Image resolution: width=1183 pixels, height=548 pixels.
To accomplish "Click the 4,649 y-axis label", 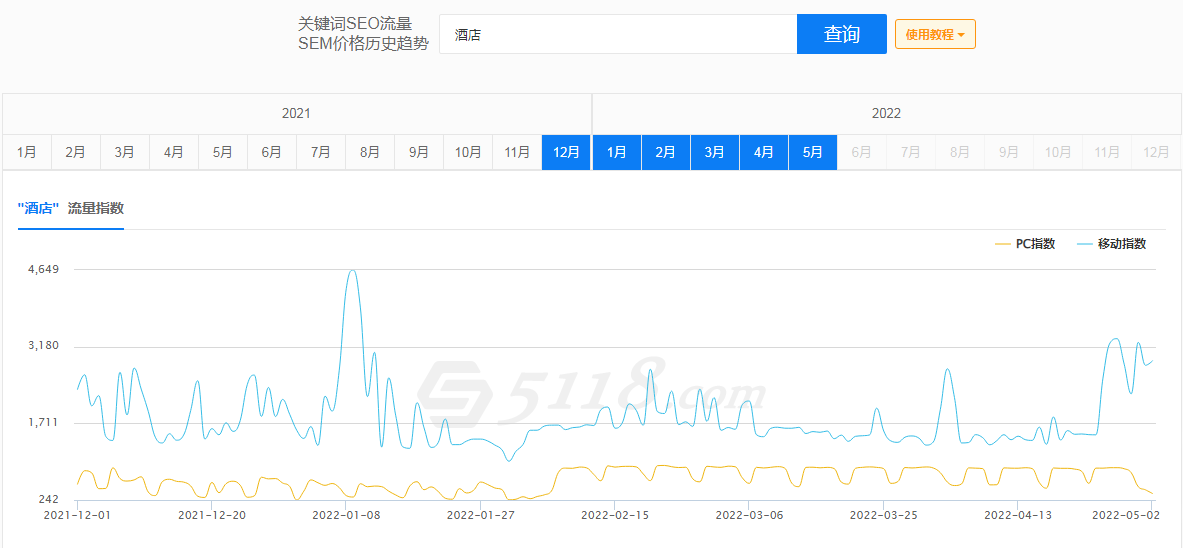I will tap(42, 269).
